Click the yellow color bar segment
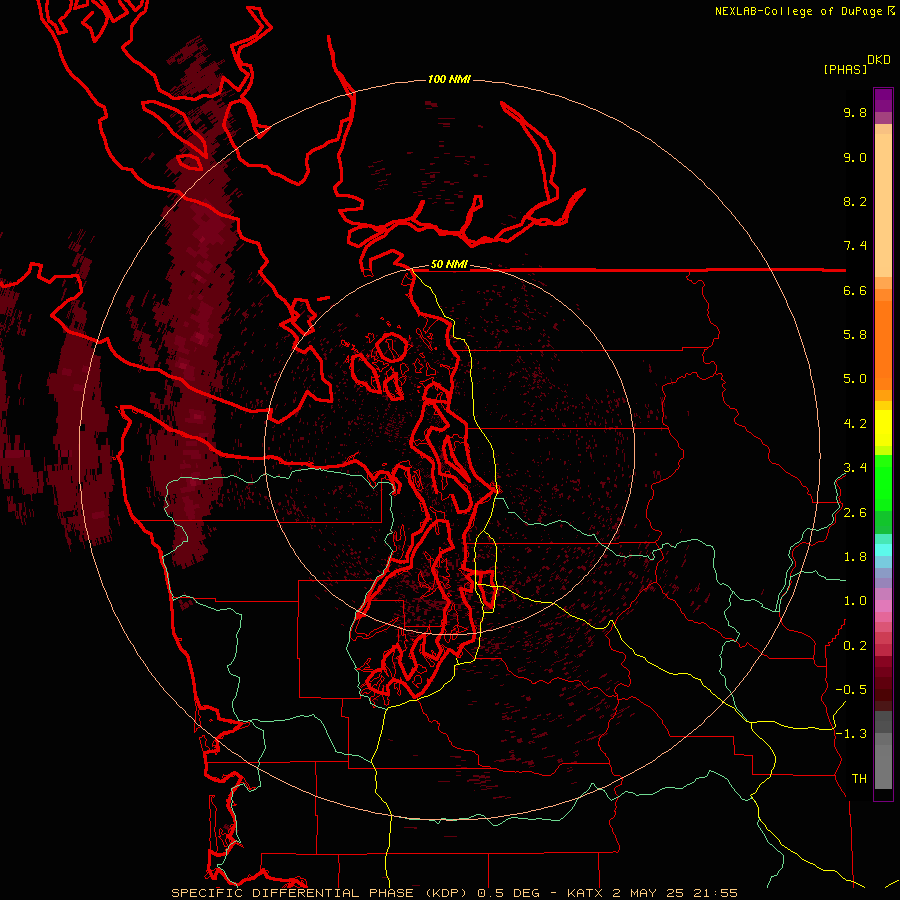The height and width of the screenshot is (900, 900). pos(883,428)
